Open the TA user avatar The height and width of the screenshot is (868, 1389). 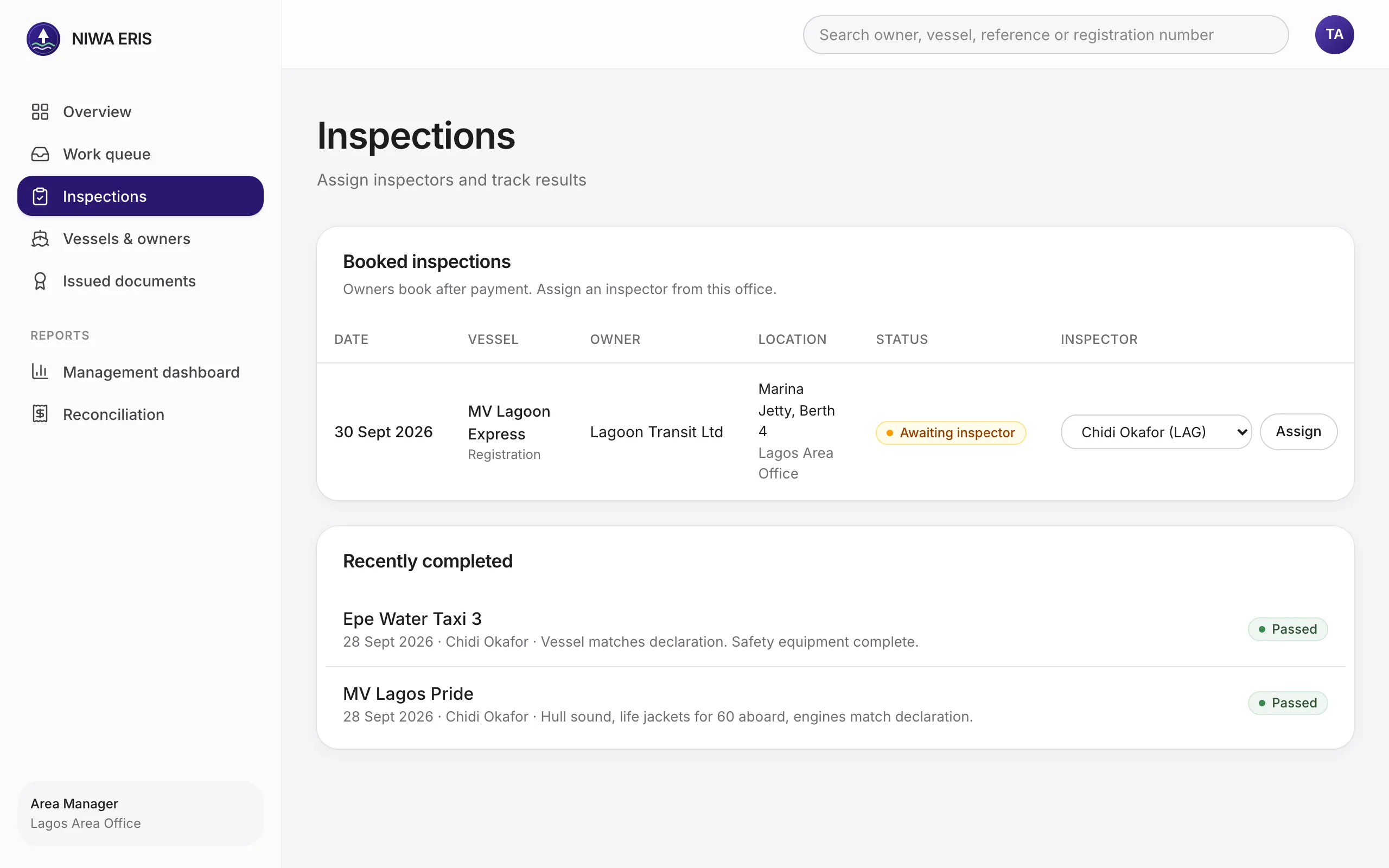(1334, 34)
